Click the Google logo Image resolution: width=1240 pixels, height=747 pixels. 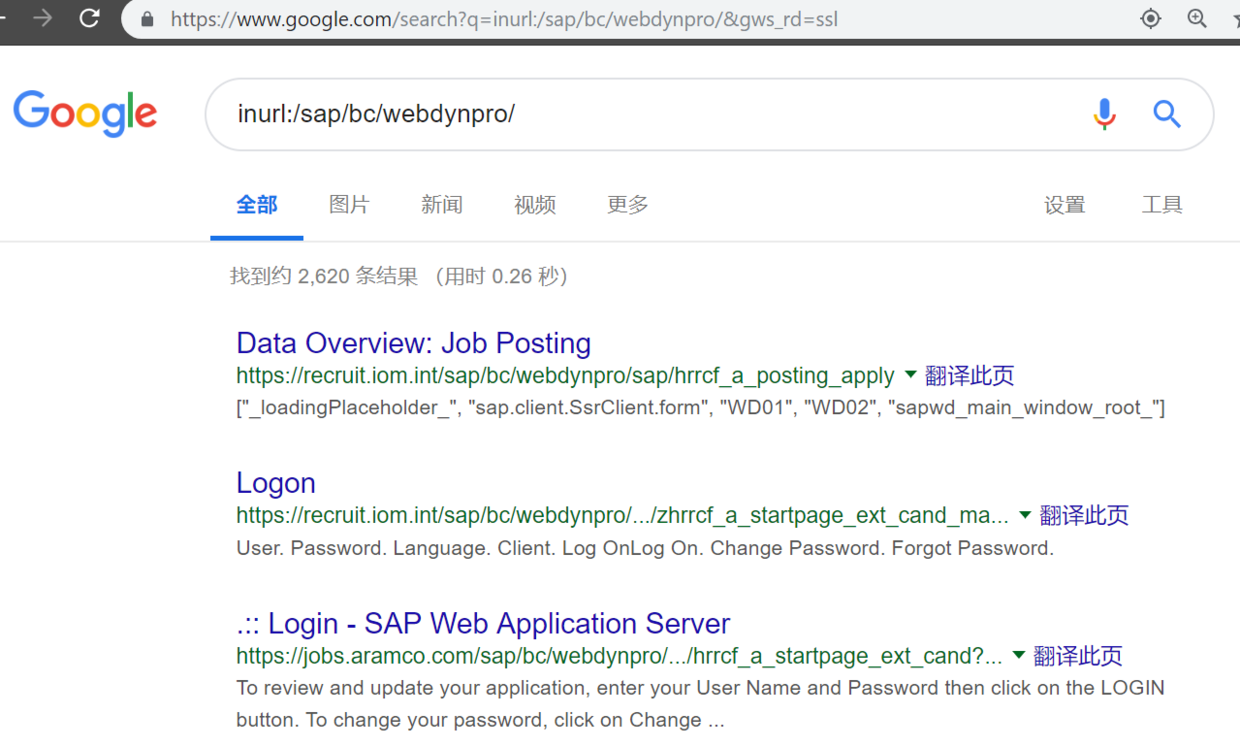coord(85,113)
